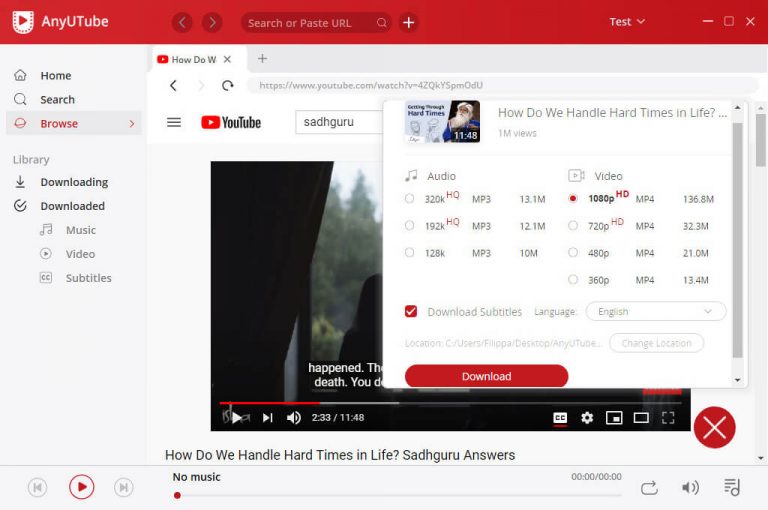Select the 320k HQ MP3 audio option
Image resolution: width=768 pixels, height=510 pixels.
410,199
